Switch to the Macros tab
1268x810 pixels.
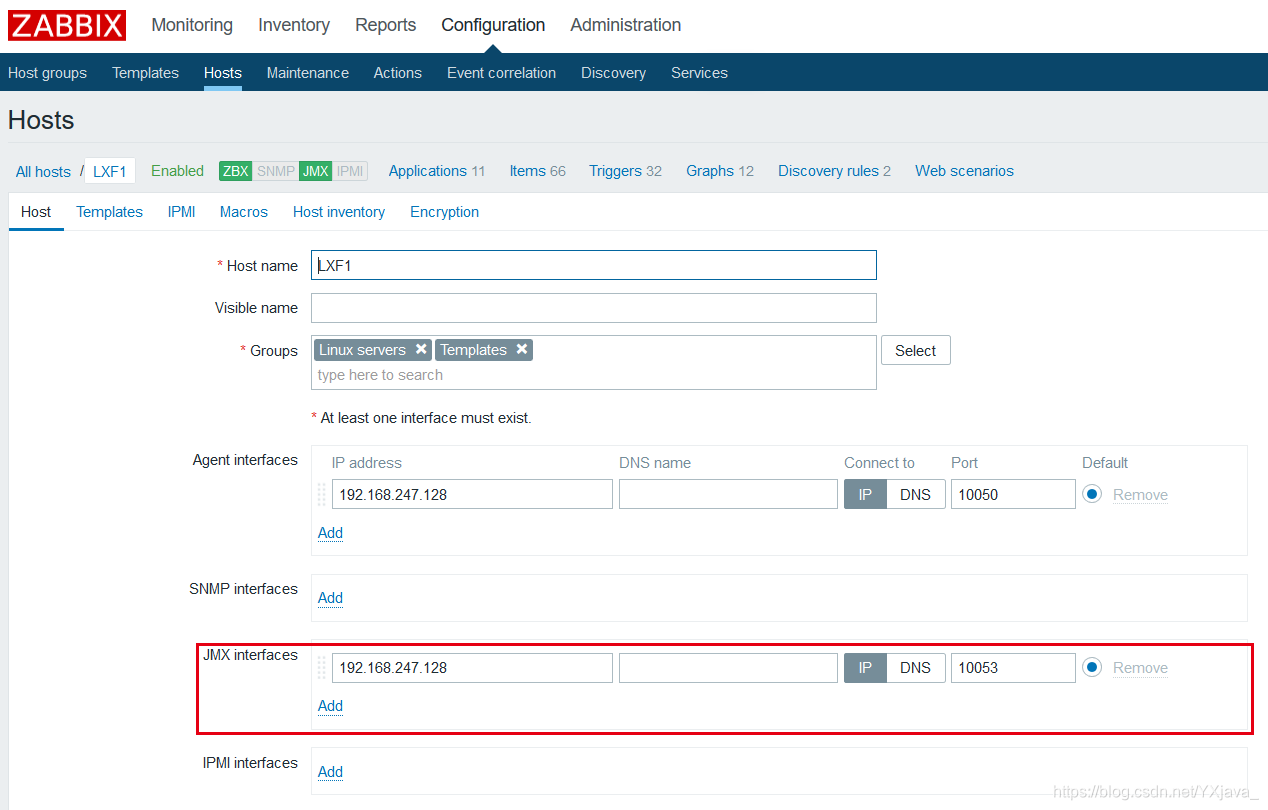[x=244, y=212]
